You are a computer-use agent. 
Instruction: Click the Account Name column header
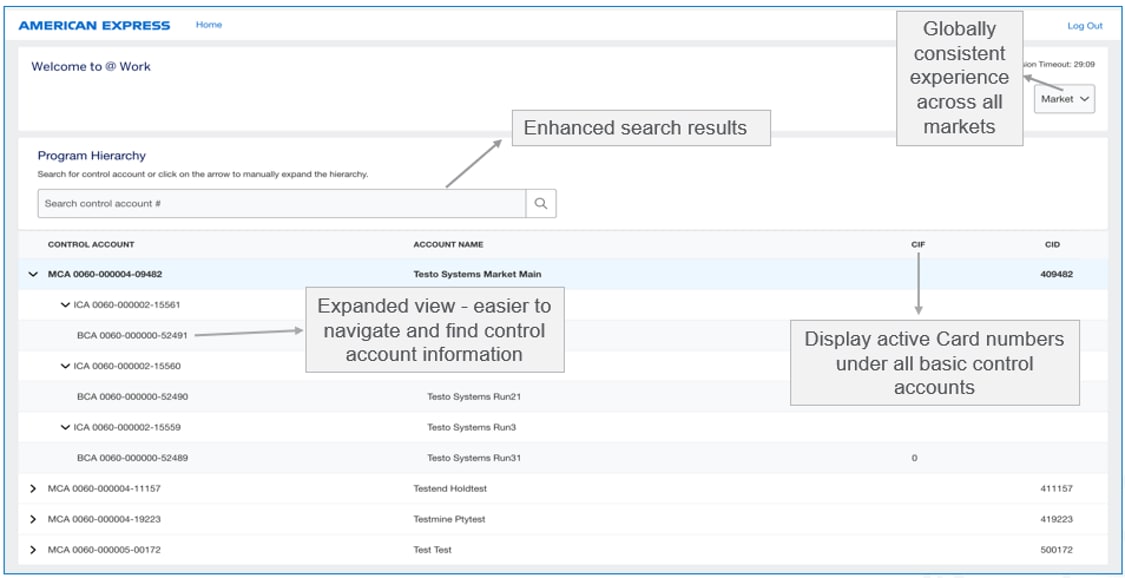click(448, 245)
